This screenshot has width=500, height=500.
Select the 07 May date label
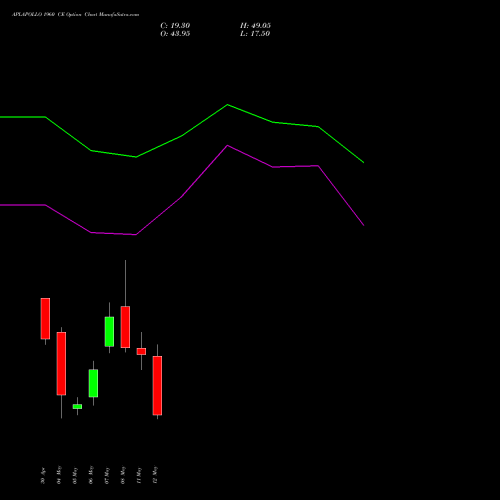point(107,475)
